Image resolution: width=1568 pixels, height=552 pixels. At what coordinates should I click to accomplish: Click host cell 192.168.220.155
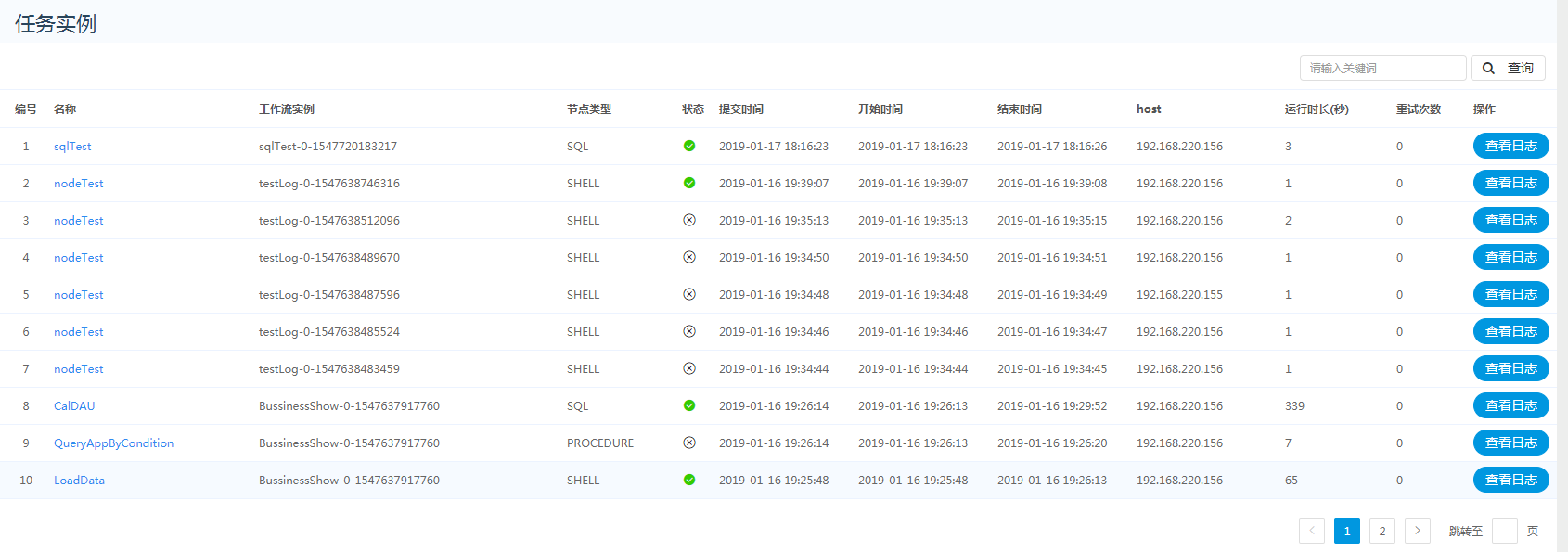click(1179, 295)
